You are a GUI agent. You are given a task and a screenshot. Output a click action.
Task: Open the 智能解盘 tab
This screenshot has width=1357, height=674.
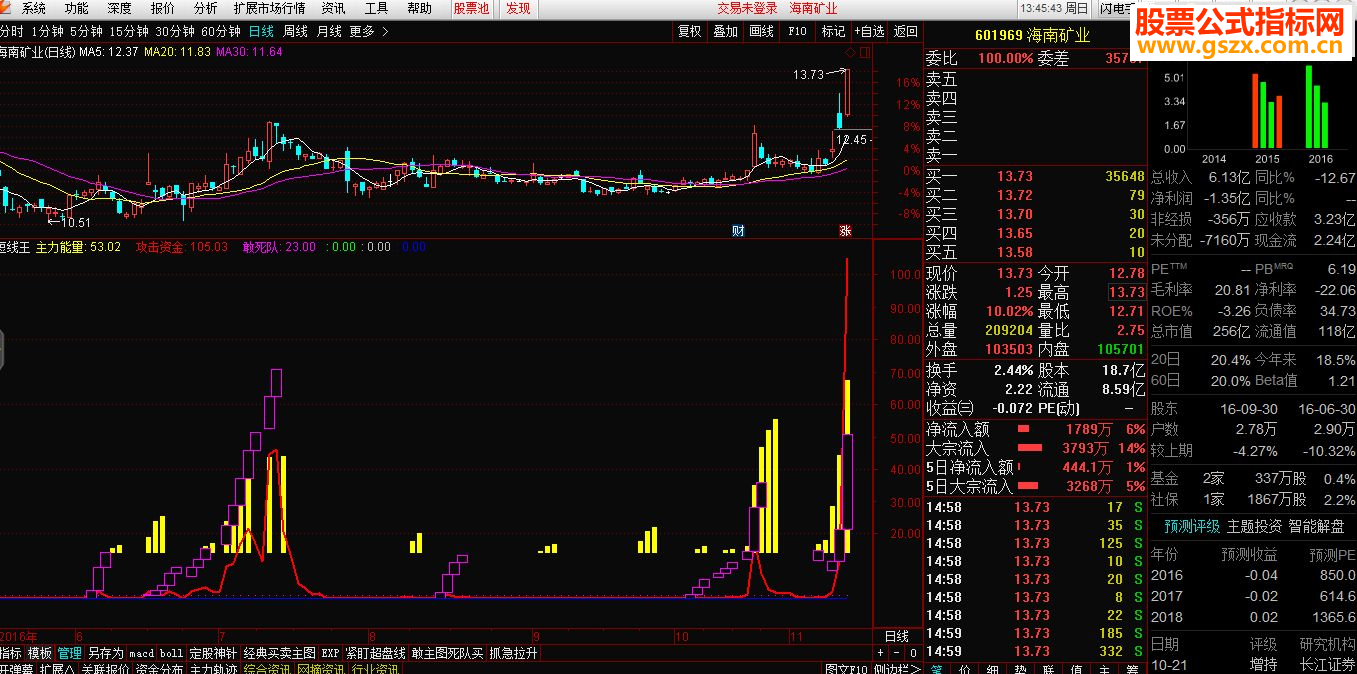1316,526
